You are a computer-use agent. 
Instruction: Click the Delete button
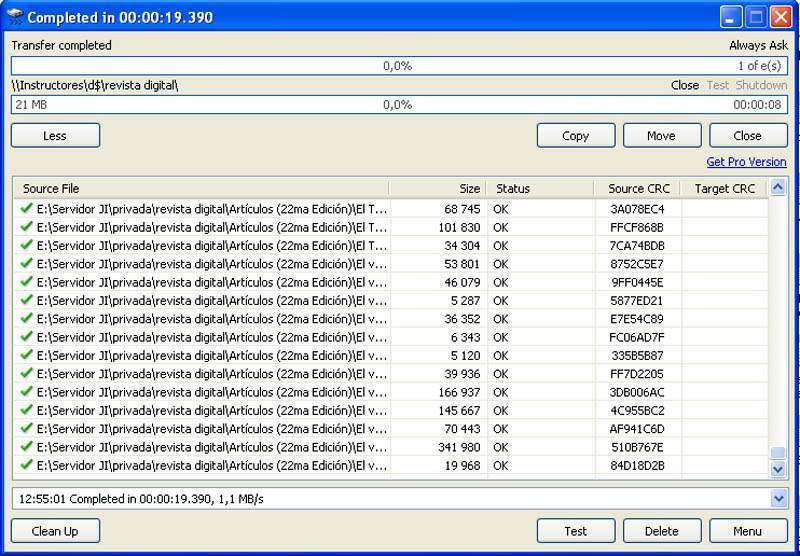point(662,531)
